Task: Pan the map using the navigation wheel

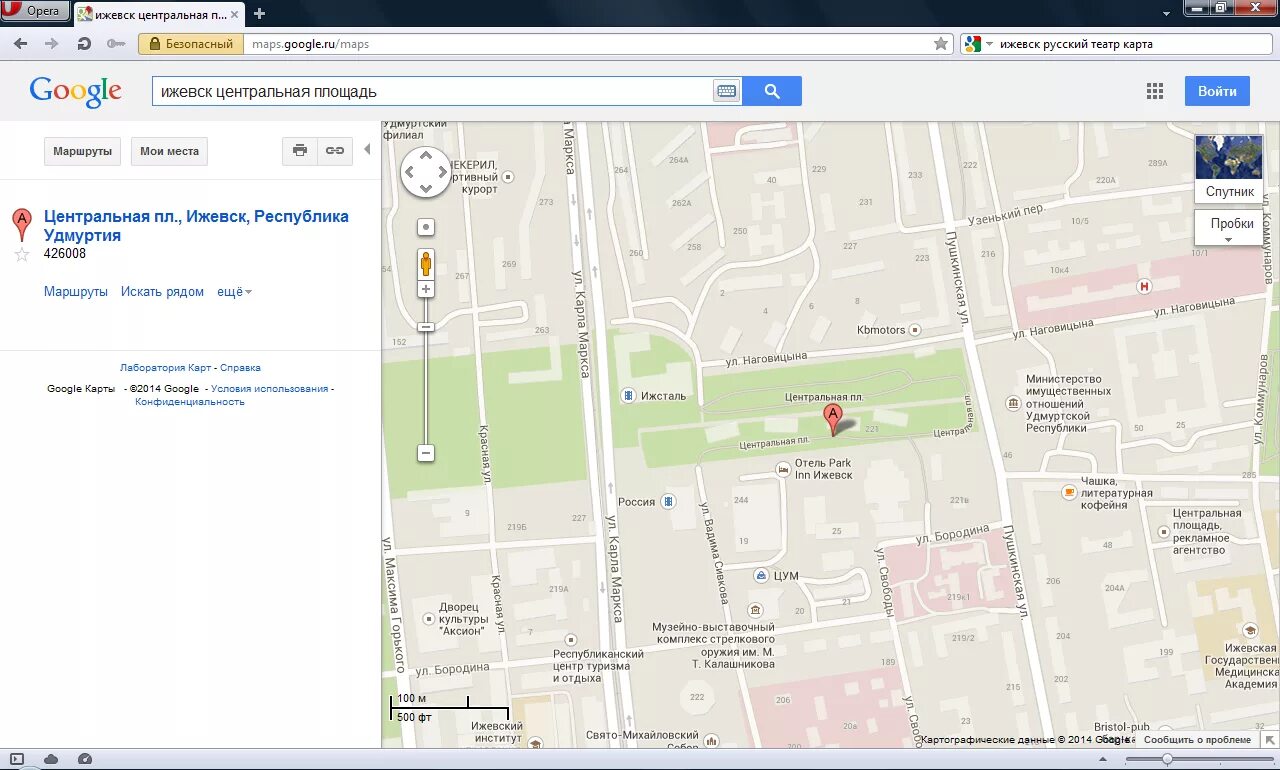Action: pyautogui.click(x=426, y=172)
